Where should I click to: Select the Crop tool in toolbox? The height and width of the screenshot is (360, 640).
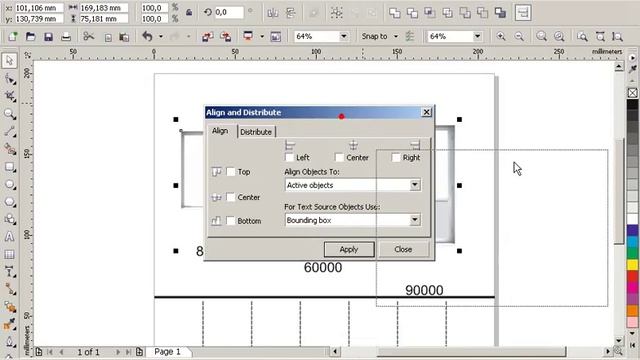pyautogui.click(x=9, y=96)
